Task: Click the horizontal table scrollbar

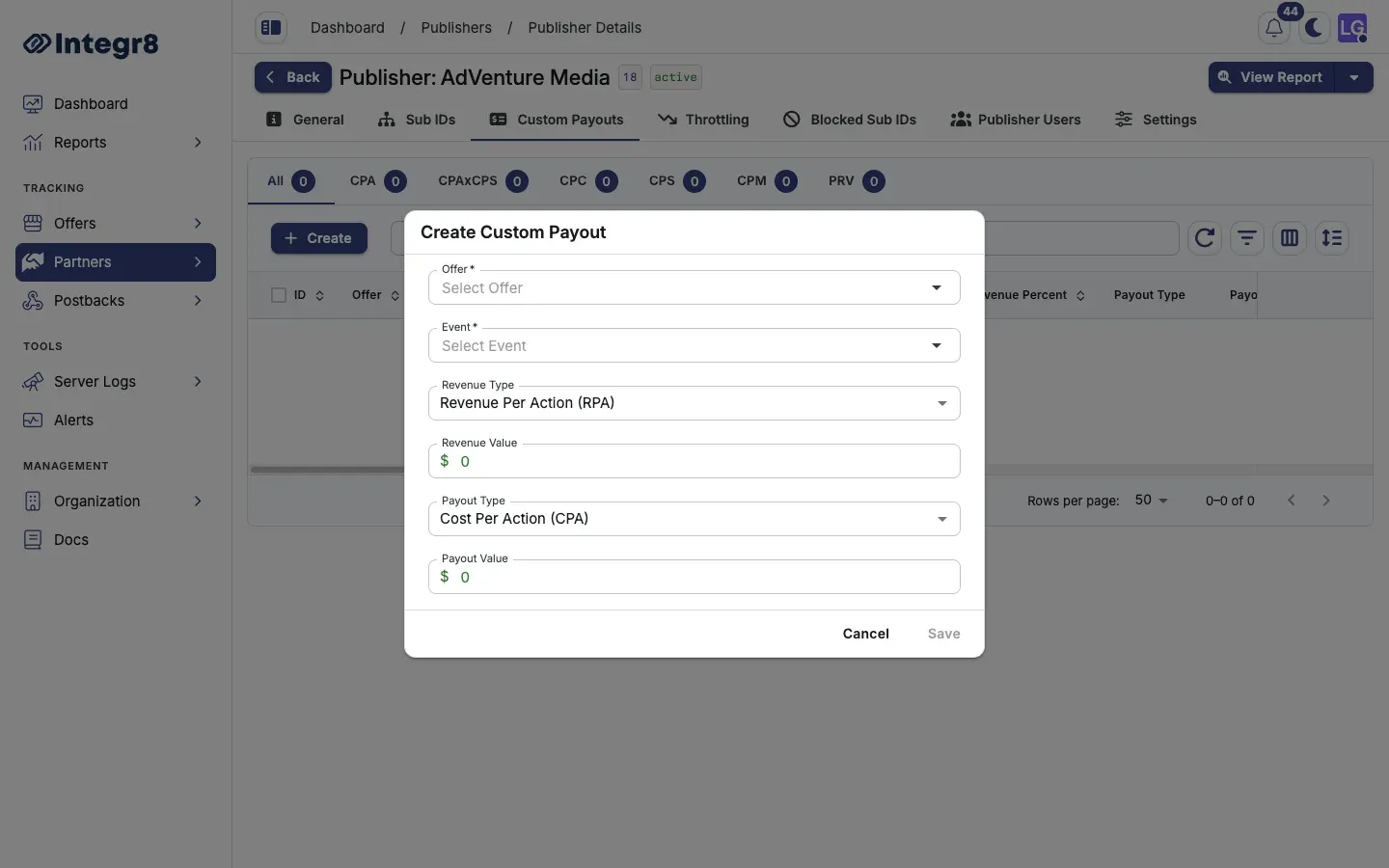Action: tap(328, 470)
